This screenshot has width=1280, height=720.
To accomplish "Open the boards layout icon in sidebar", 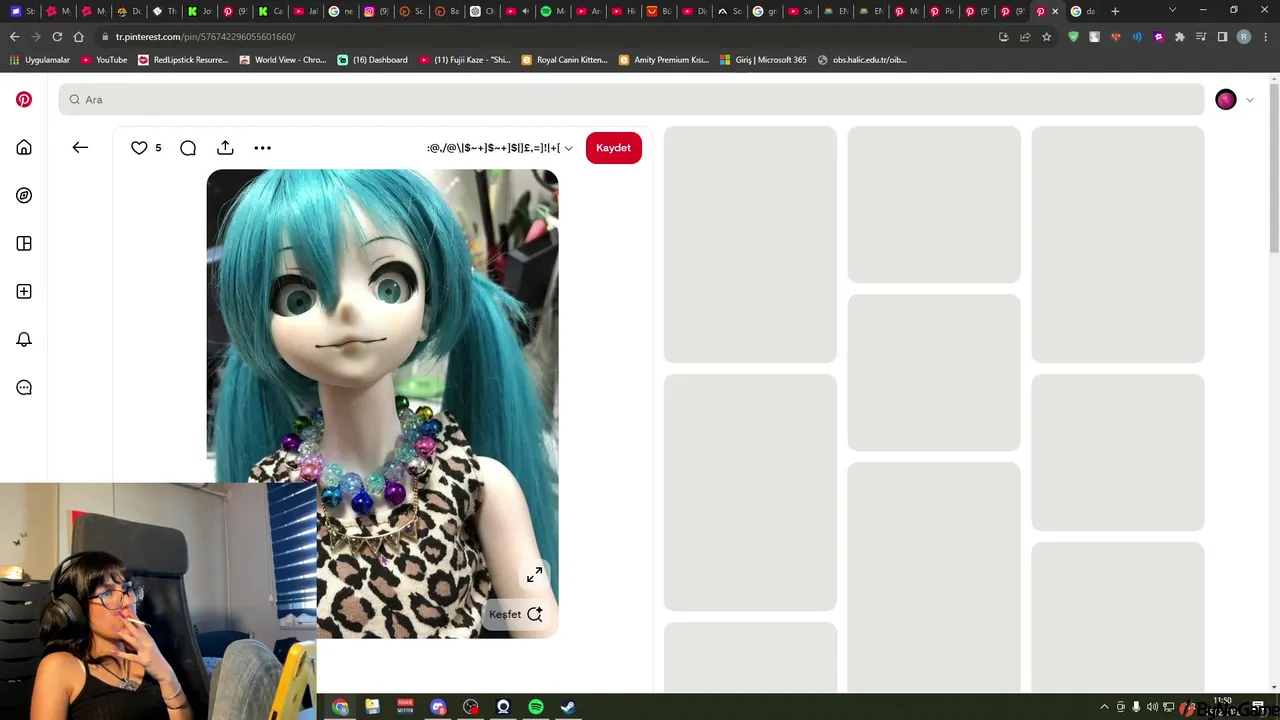I will (24, 244).
